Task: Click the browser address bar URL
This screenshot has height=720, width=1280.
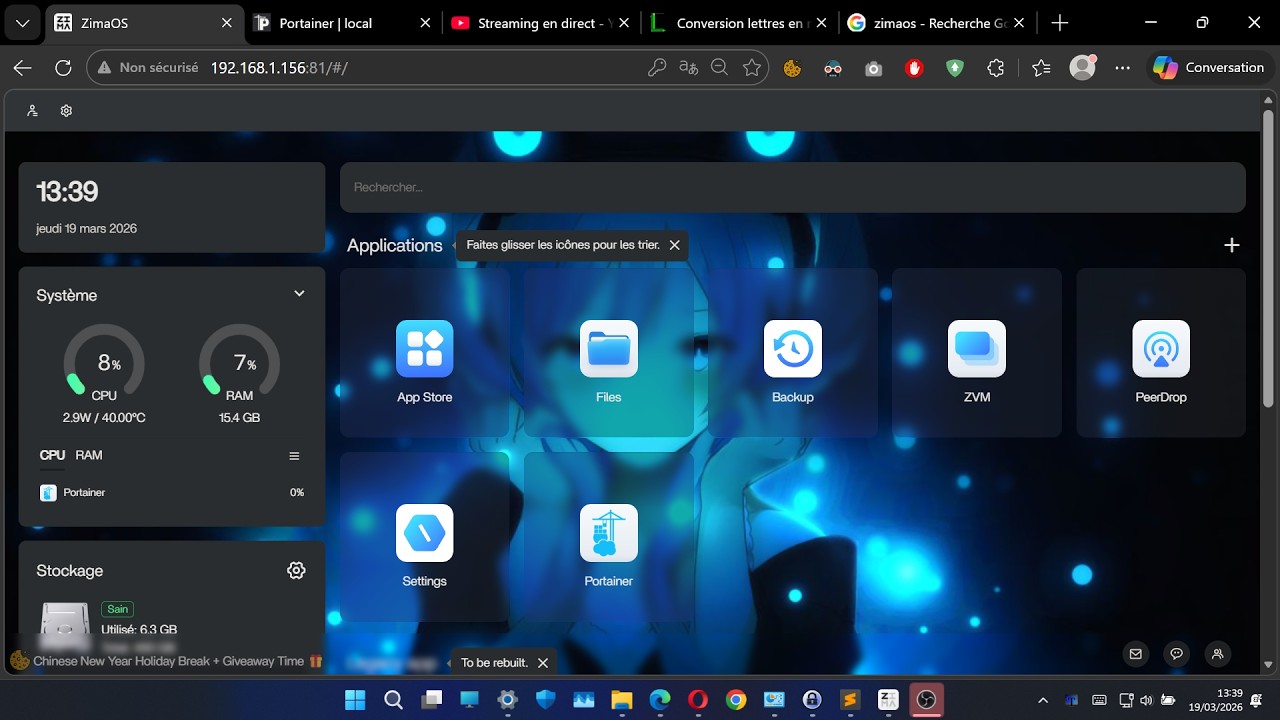Action: [279, 68]
